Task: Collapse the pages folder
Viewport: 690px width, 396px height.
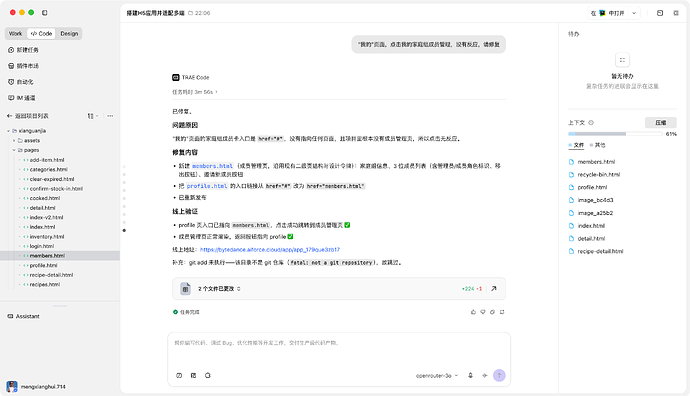Action: point(14,150)
